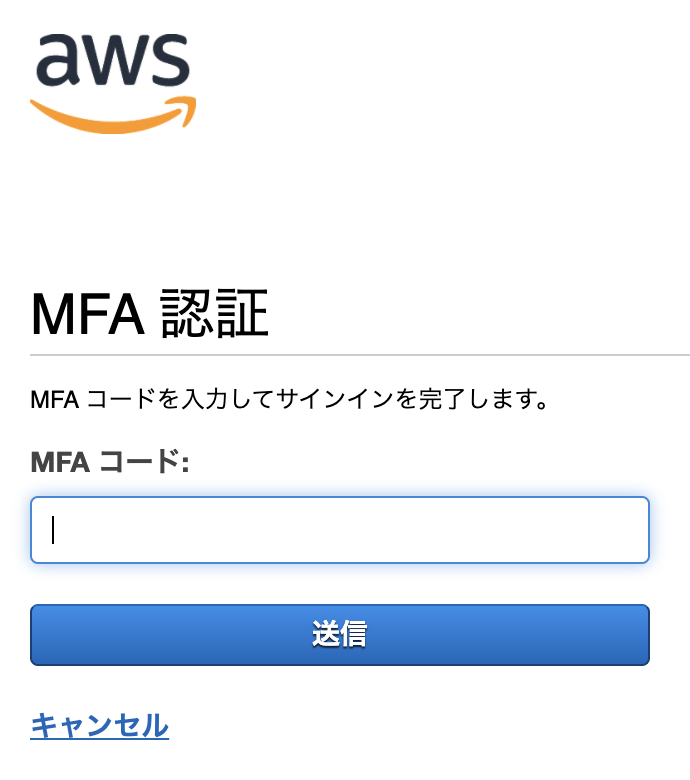Image resolution: width=690 pixels, height=780 pixels.
Task: Select the empty MFA code textbox
Action: pyautogui.click(x=340, y=530)
